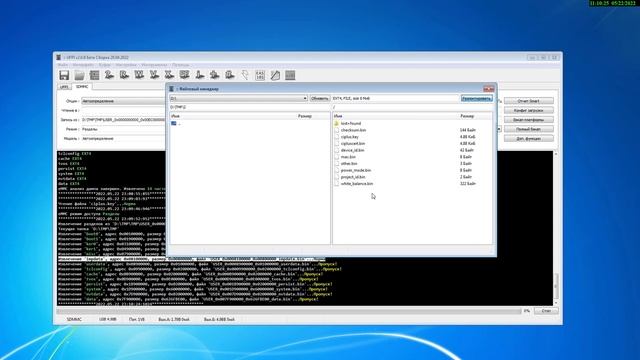The image size is (640, 360).
Task: Open the drive D:\ dropdown in file manager
Action: click(239, 98)
